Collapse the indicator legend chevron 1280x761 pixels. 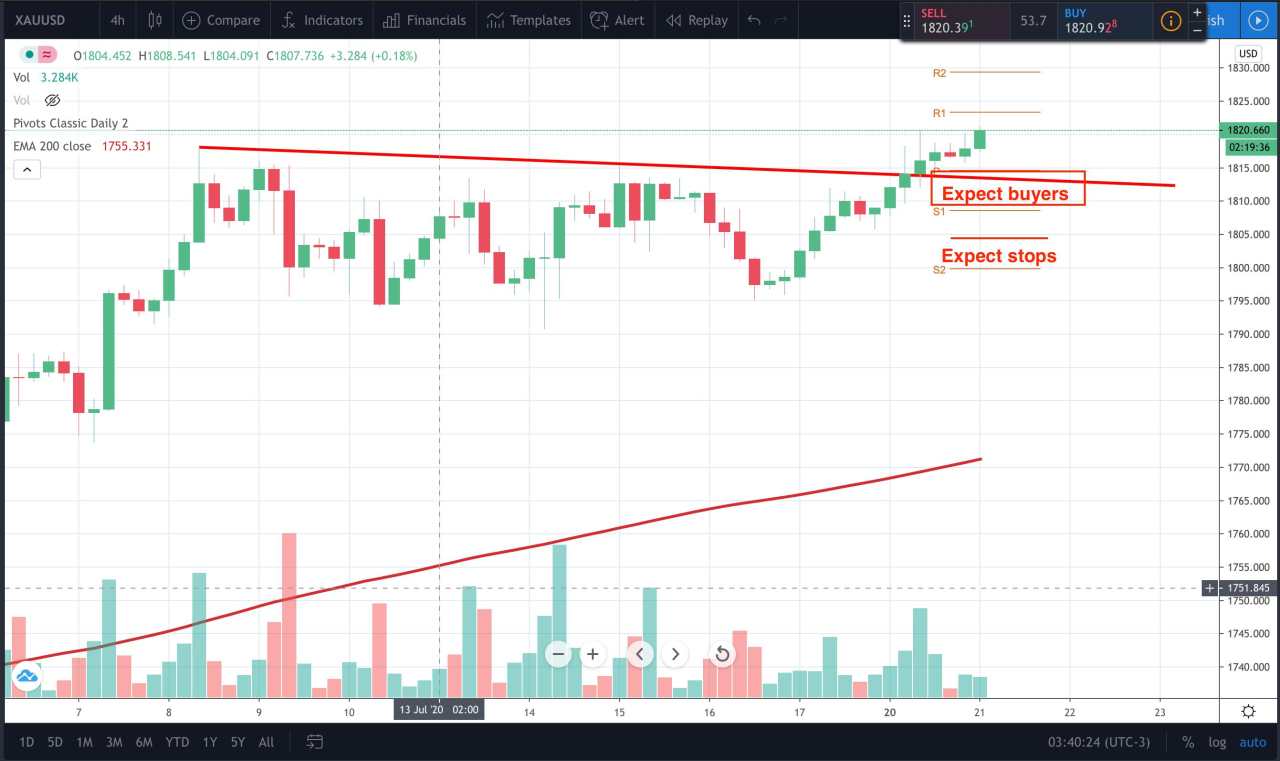[28, 170]
